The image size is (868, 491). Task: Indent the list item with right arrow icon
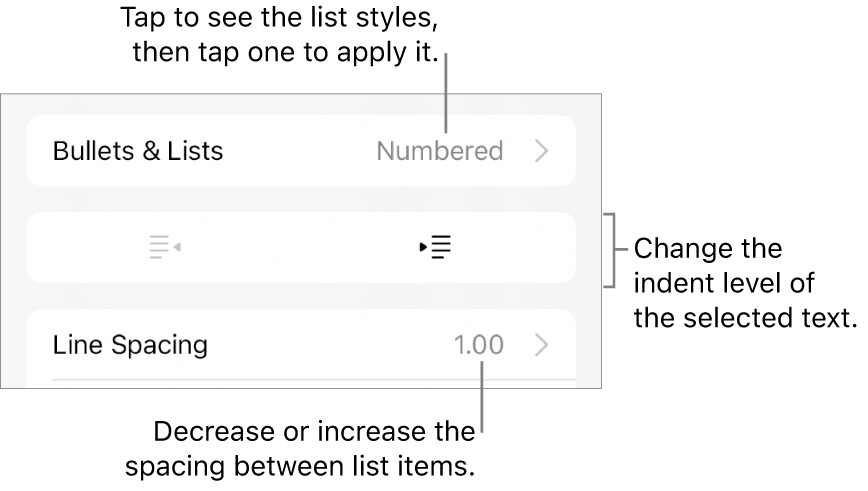tap(436, 247)
